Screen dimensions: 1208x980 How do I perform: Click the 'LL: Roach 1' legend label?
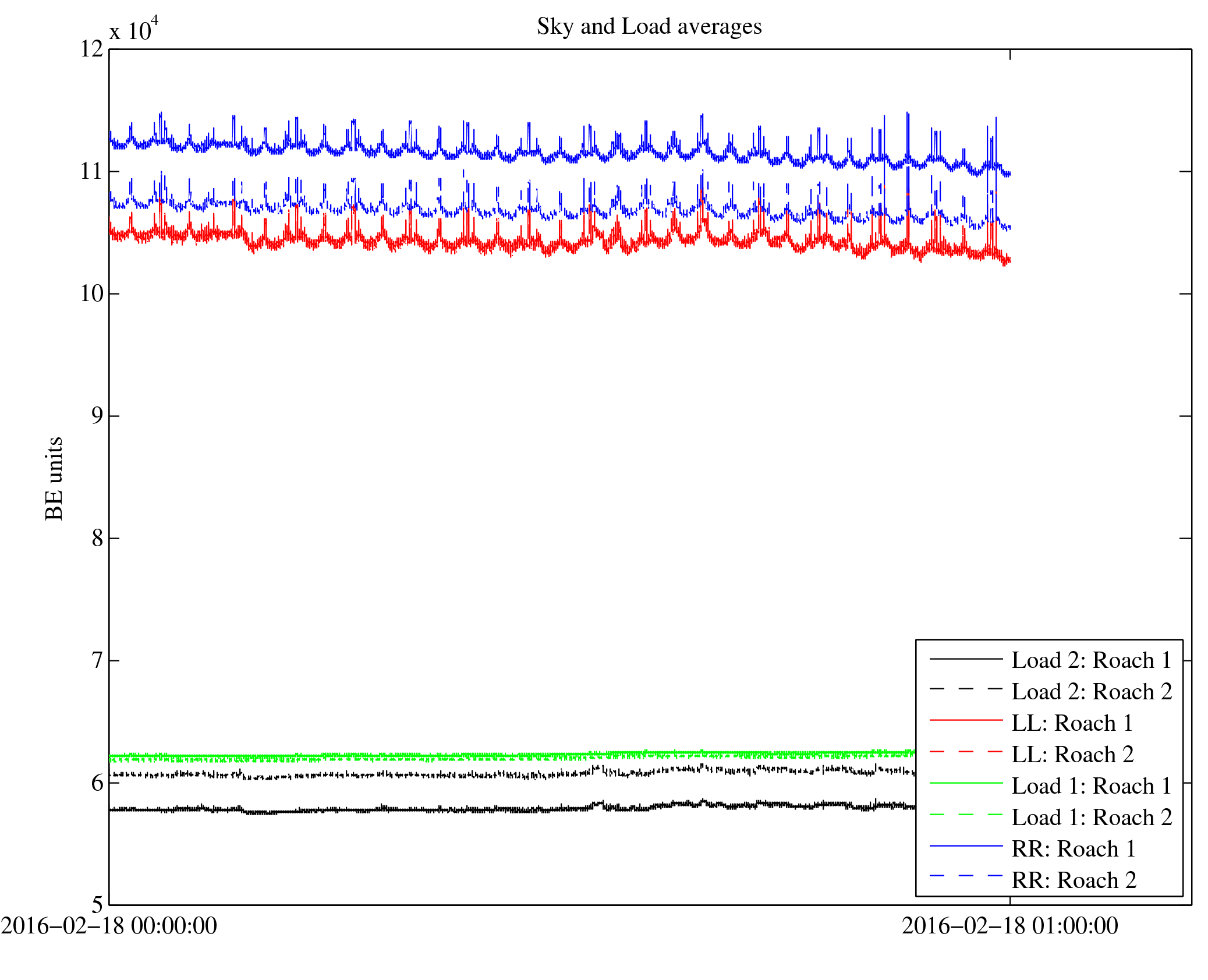click(x=1072, y=723)
